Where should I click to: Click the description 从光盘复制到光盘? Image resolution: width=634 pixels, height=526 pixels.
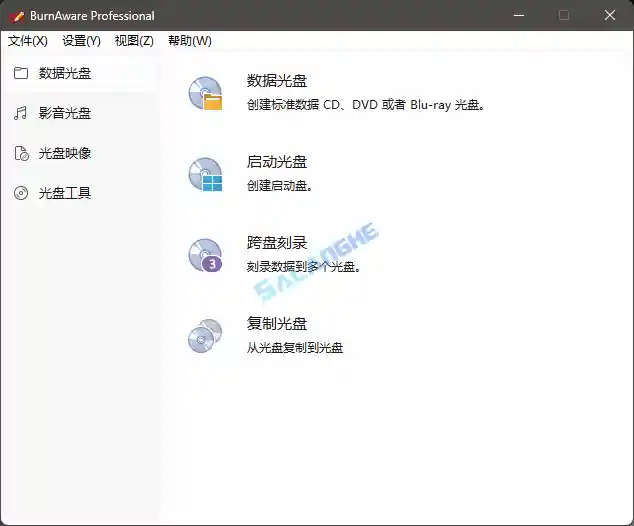[x=295, y=347]
